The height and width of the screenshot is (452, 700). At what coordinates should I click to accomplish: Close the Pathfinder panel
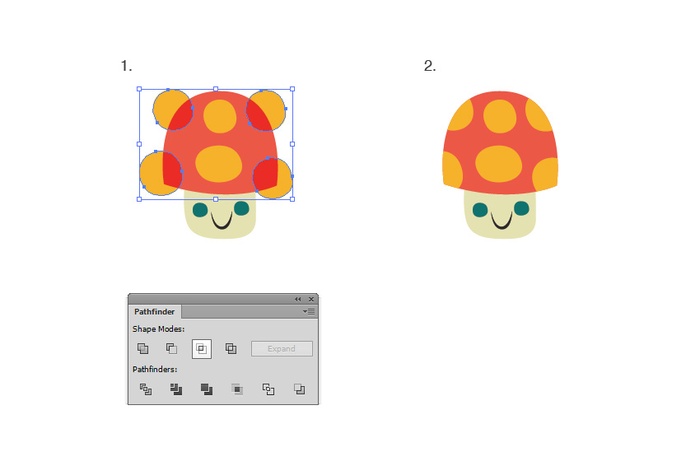tap(311, 299)
